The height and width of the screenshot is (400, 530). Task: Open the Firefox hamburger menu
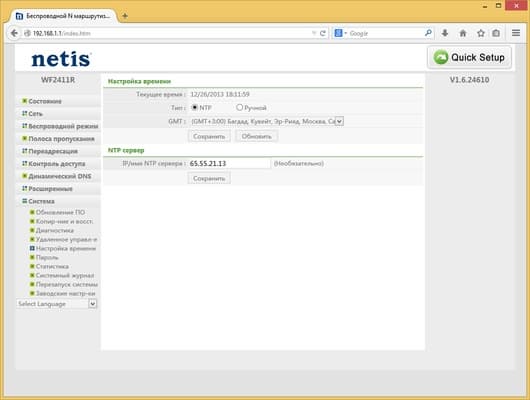[516, 33]
